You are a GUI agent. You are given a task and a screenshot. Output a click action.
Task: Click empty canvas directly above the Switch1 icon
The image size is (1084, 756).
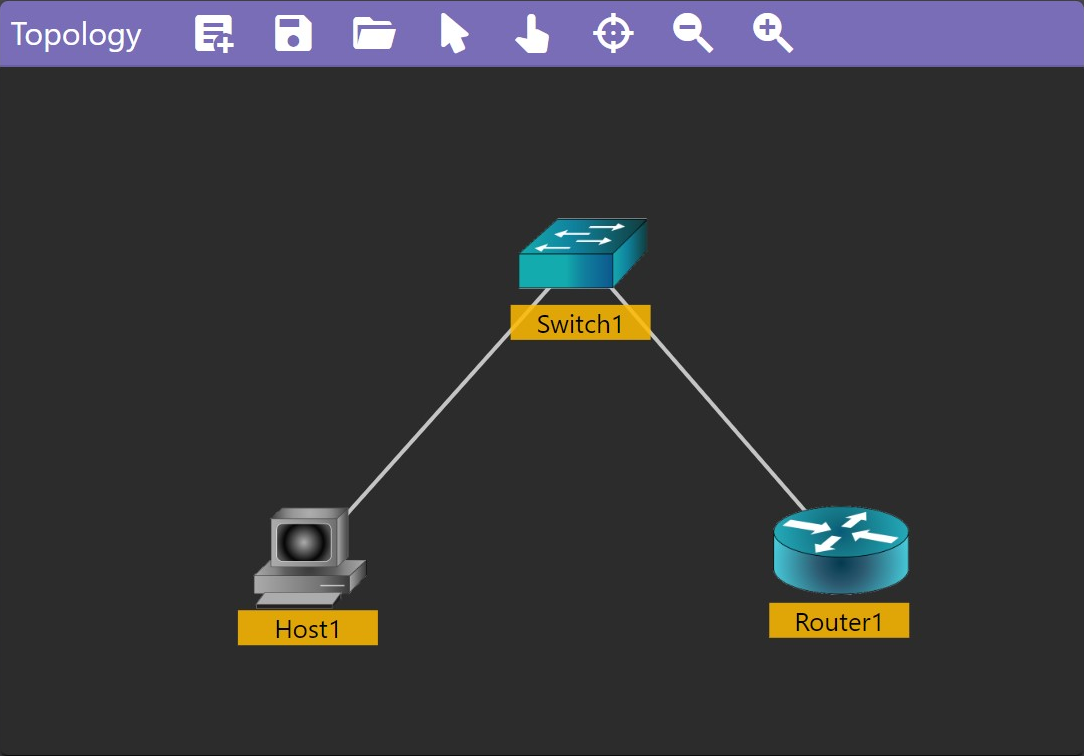coord(582,150)
